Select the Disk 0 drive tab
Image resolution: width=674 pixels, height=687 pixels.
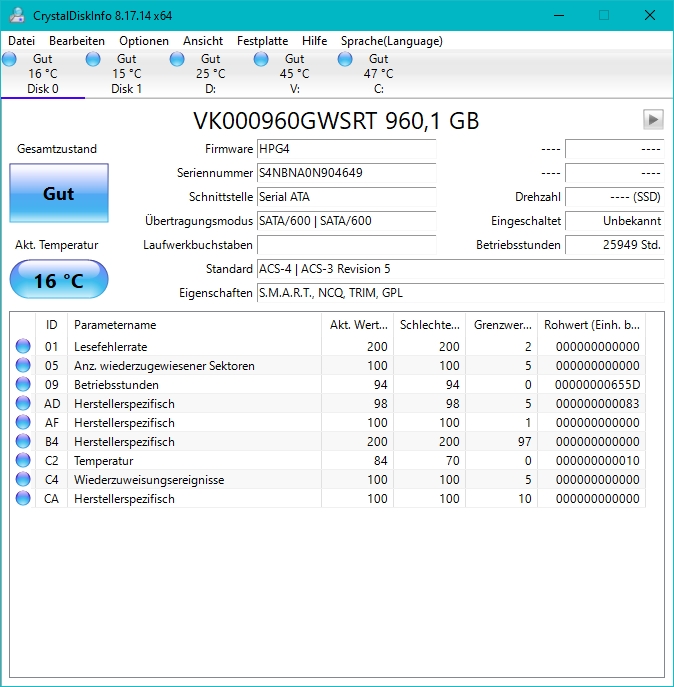[43, 74]
